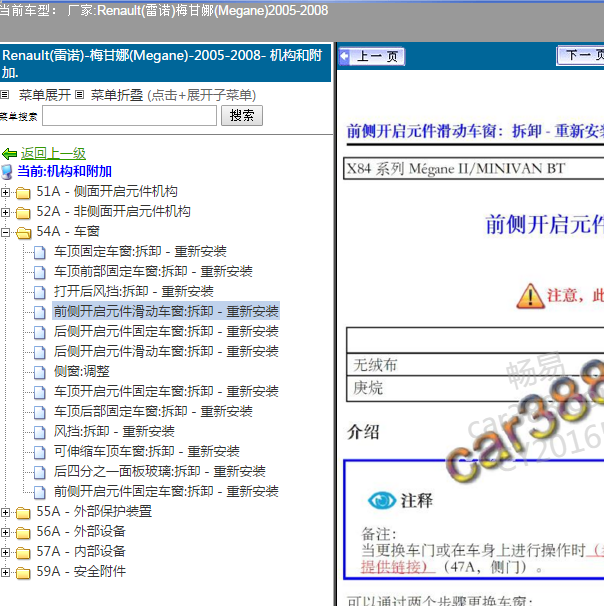This screenshot has width=604, height=606.
Task: Open 风挡:拆卸 - 重新安装
Action: click(114, 432)
